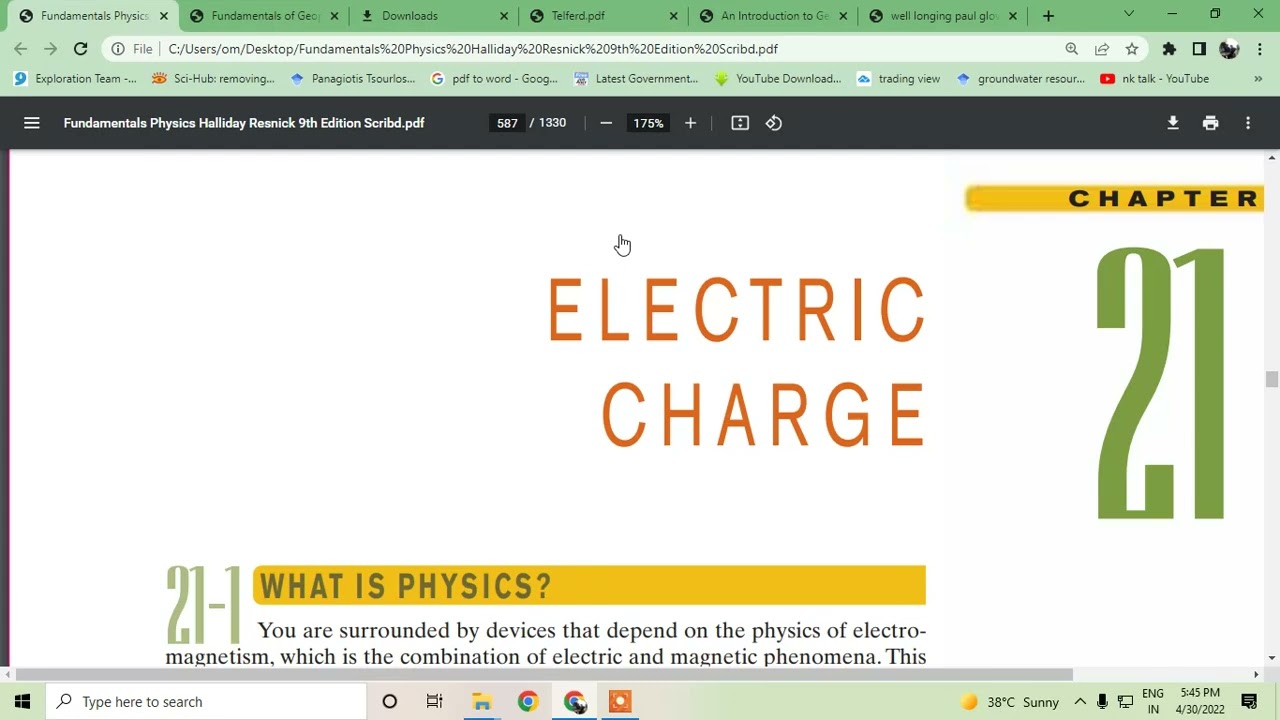This screenshot has height=720, width=1280.
Task: Open the notification center icon
Action: click(x=1249, y=701)
